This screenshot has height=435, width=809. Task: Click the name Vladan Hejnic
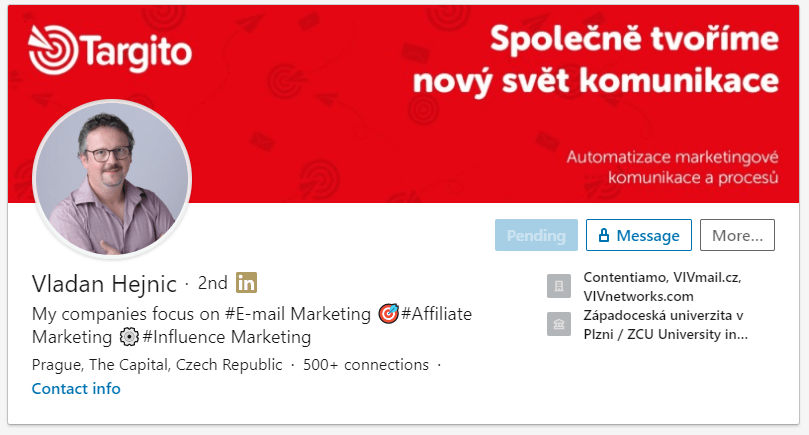coord(104,284)
